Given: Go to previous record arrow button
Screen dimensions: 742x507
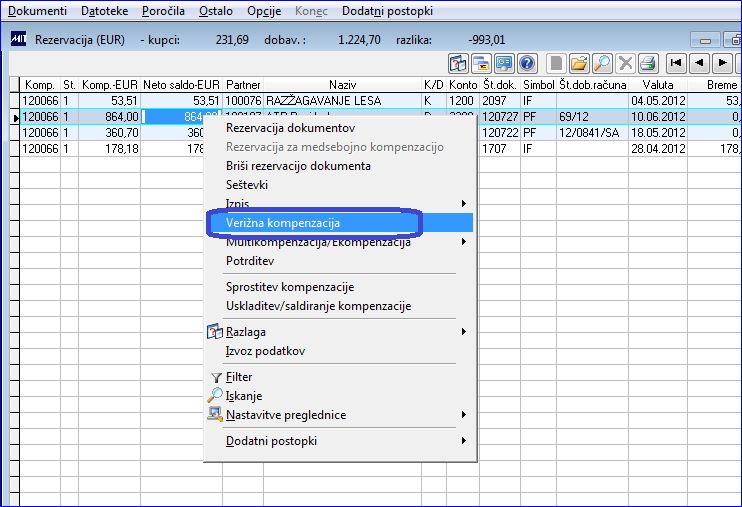Looking at the screenshot, I should tap(699, 63).
